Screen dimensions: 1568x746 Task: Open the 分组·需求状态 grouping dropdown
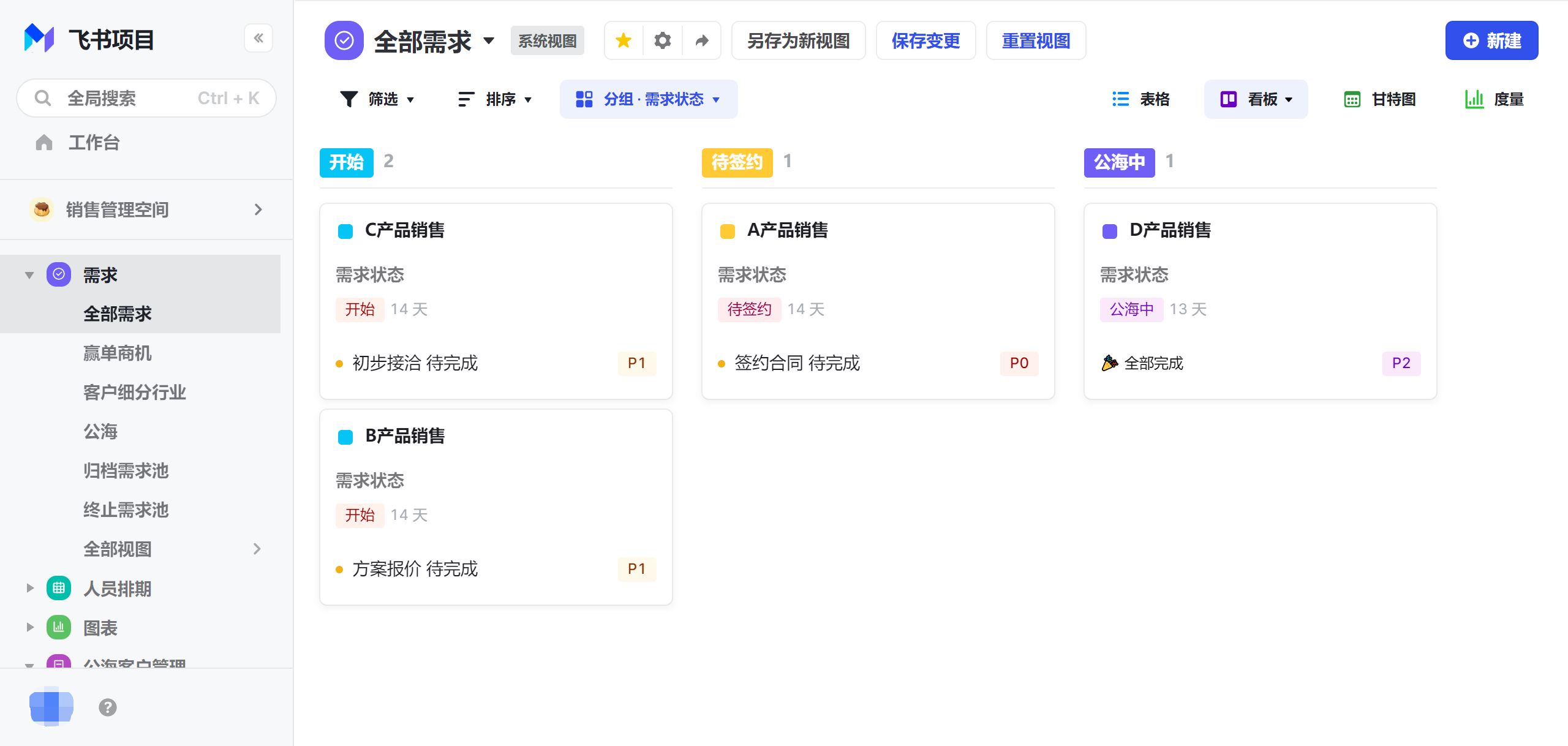(649, 99)
